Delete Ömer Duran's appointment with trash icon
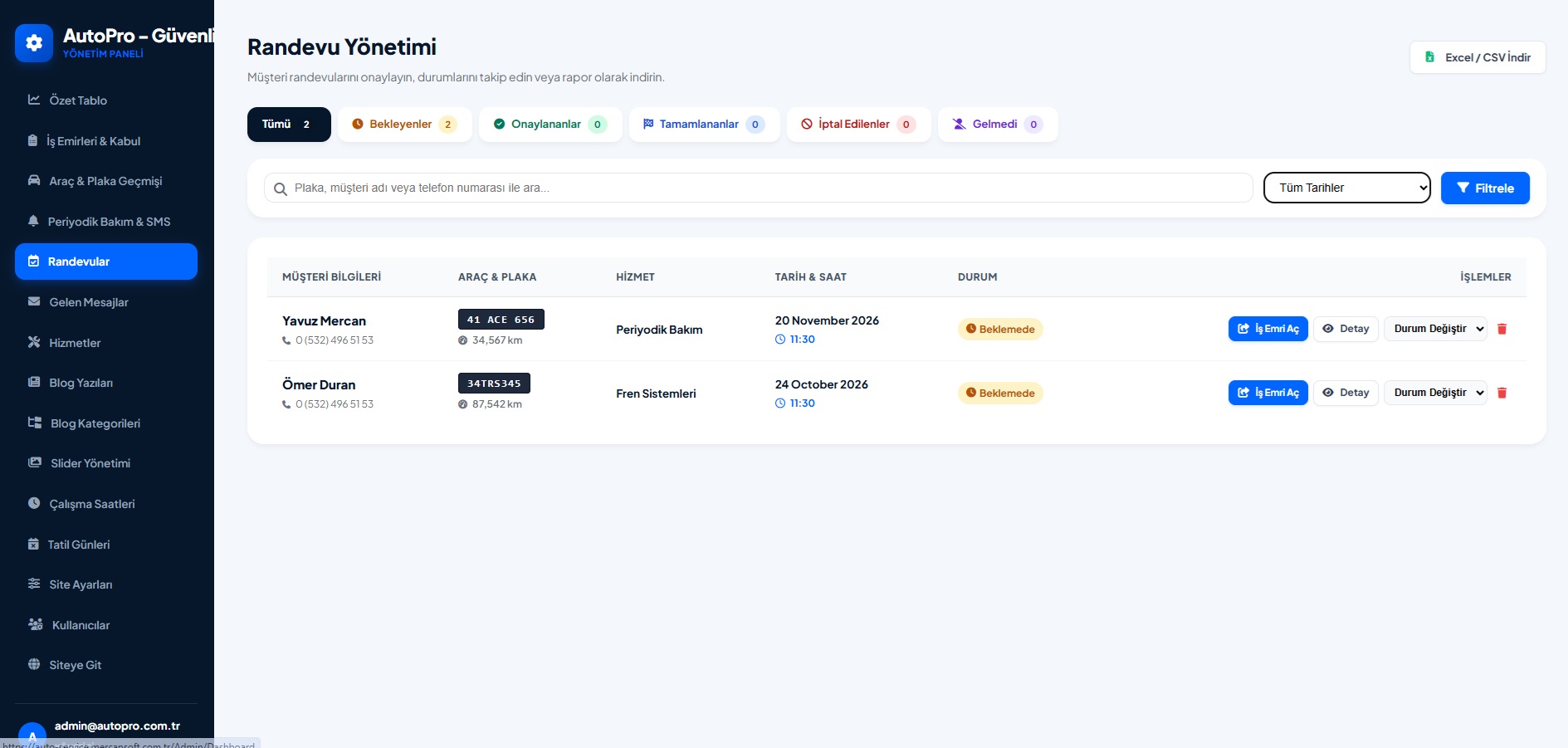Viewport: 1568px width, 748px height. click(x=1502, y=393)
